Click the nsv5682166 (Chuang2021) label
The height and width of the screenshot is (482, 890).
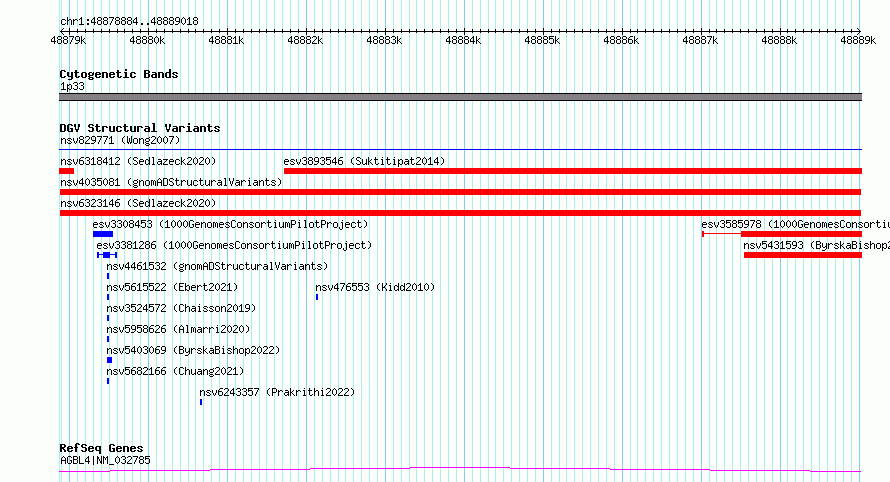coord(175,371)
